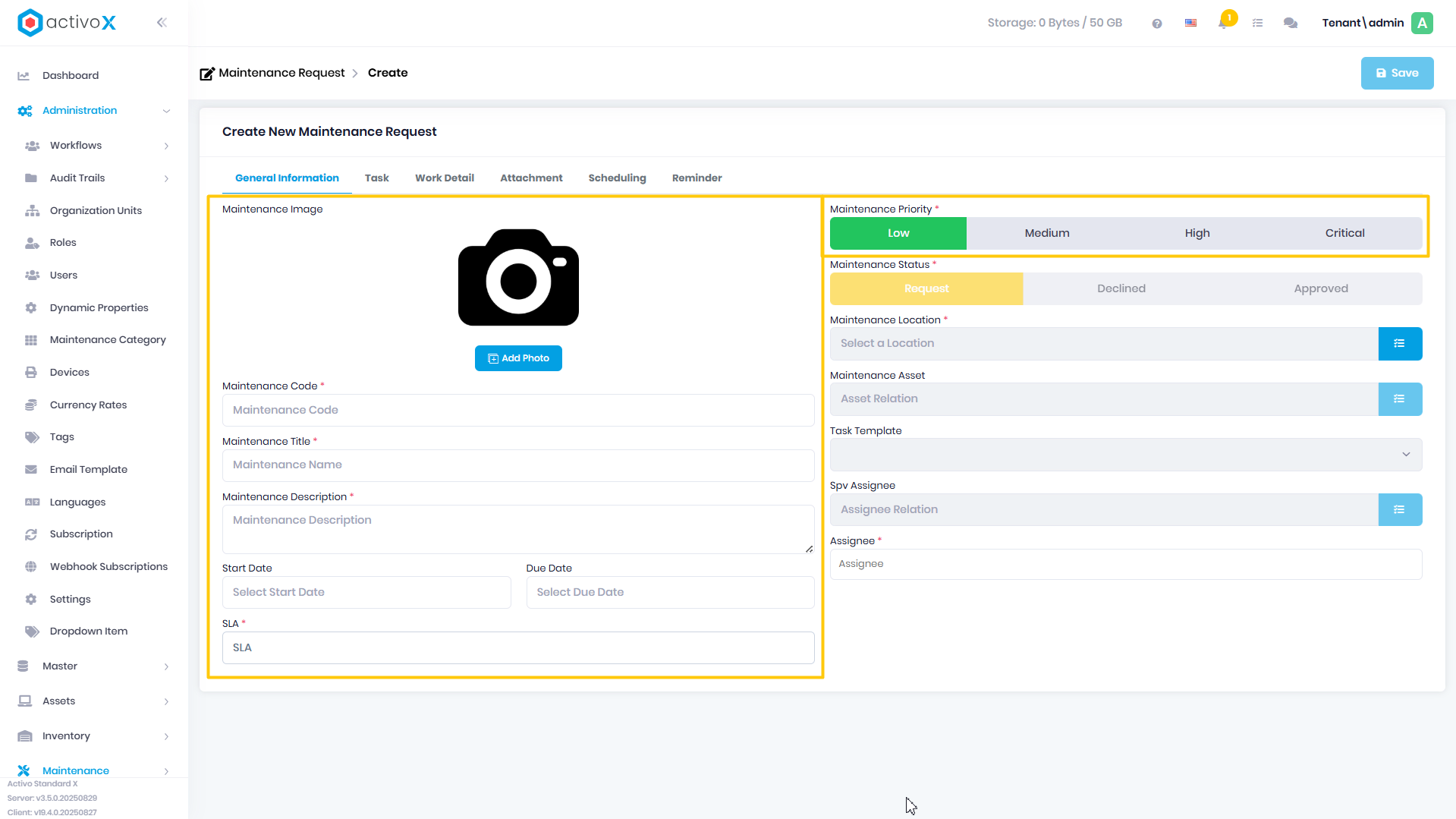1456x819 pixels.
Task: Click the Languages icon
Action: (x=32, y=502)
